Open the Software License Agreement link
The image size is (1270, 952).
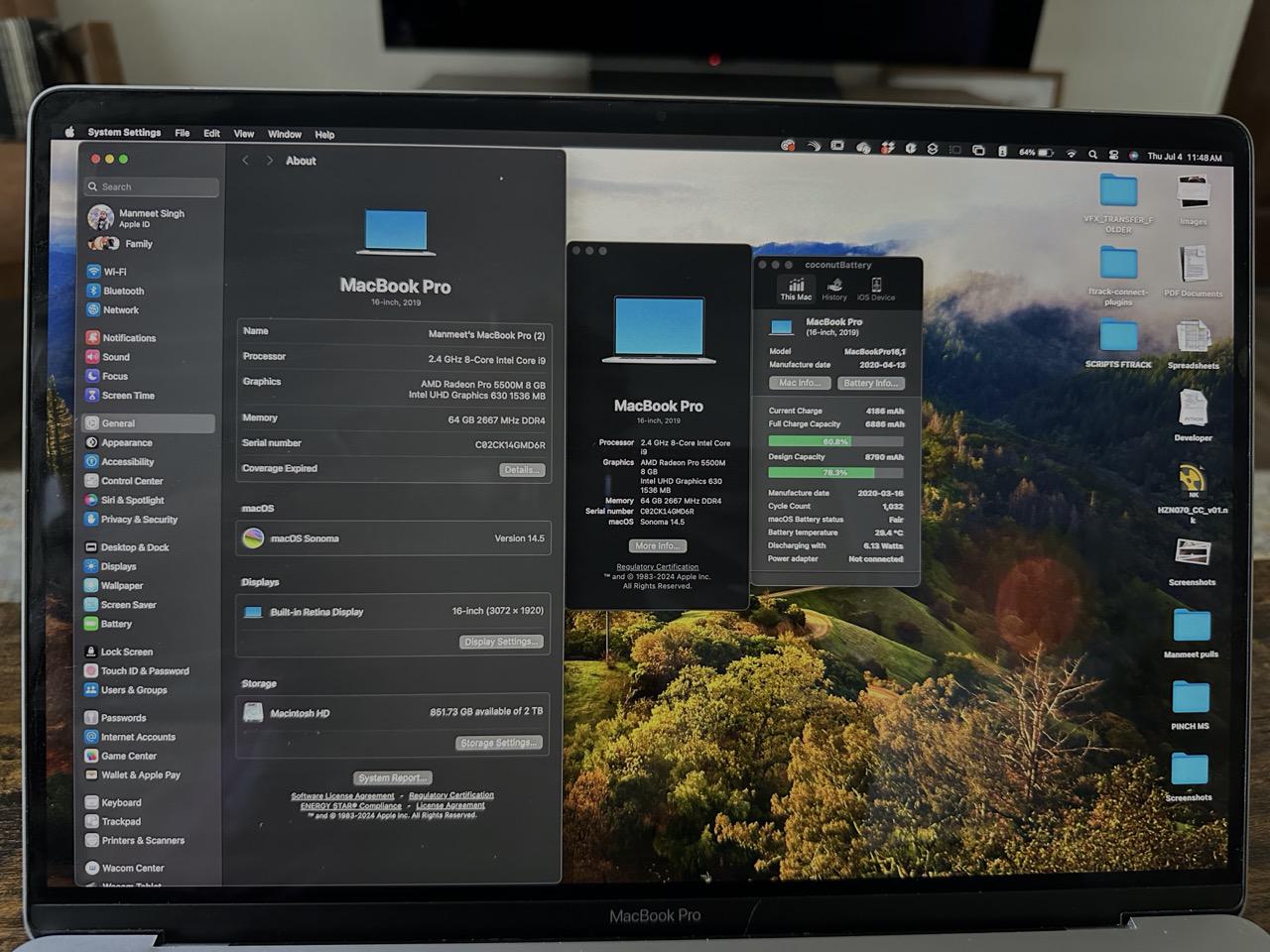[342, 796]
